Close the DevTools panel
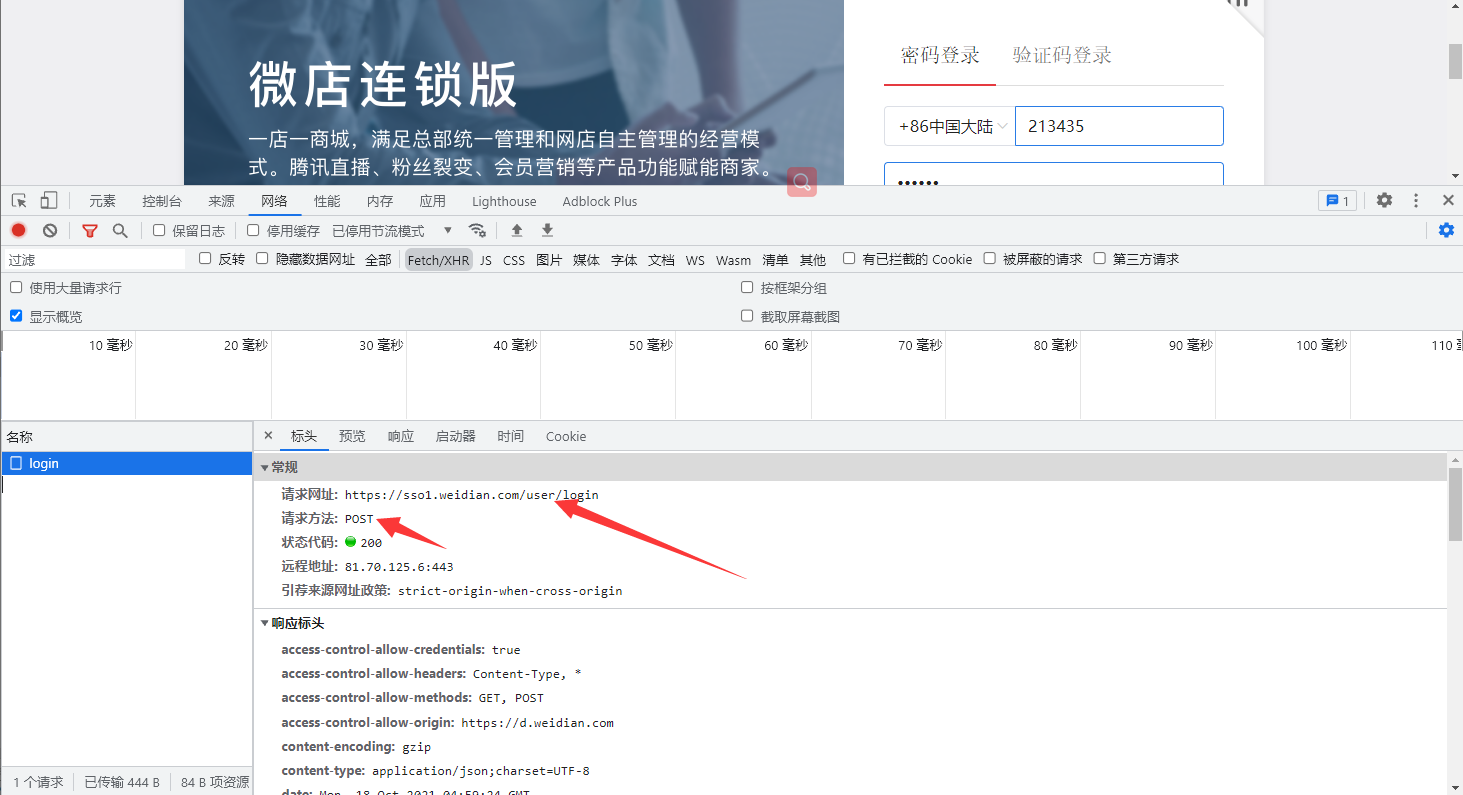The width and height of the screenshot is (1463, 795). pos(1448,200)
